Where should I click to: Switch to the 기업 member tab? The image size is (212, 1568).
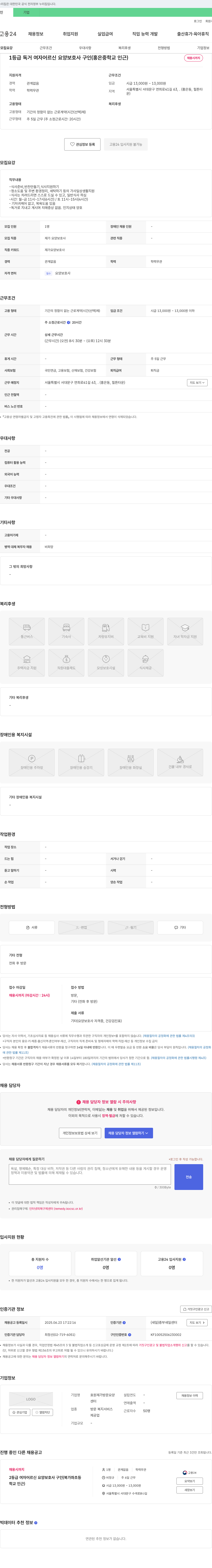26,12
